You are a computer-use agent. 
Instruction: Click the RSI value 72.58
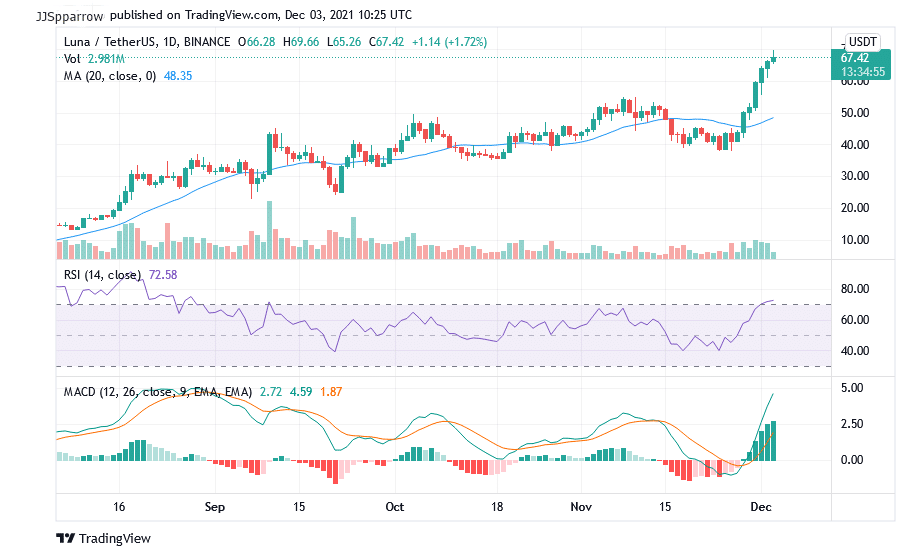click(x=163, y=275)
